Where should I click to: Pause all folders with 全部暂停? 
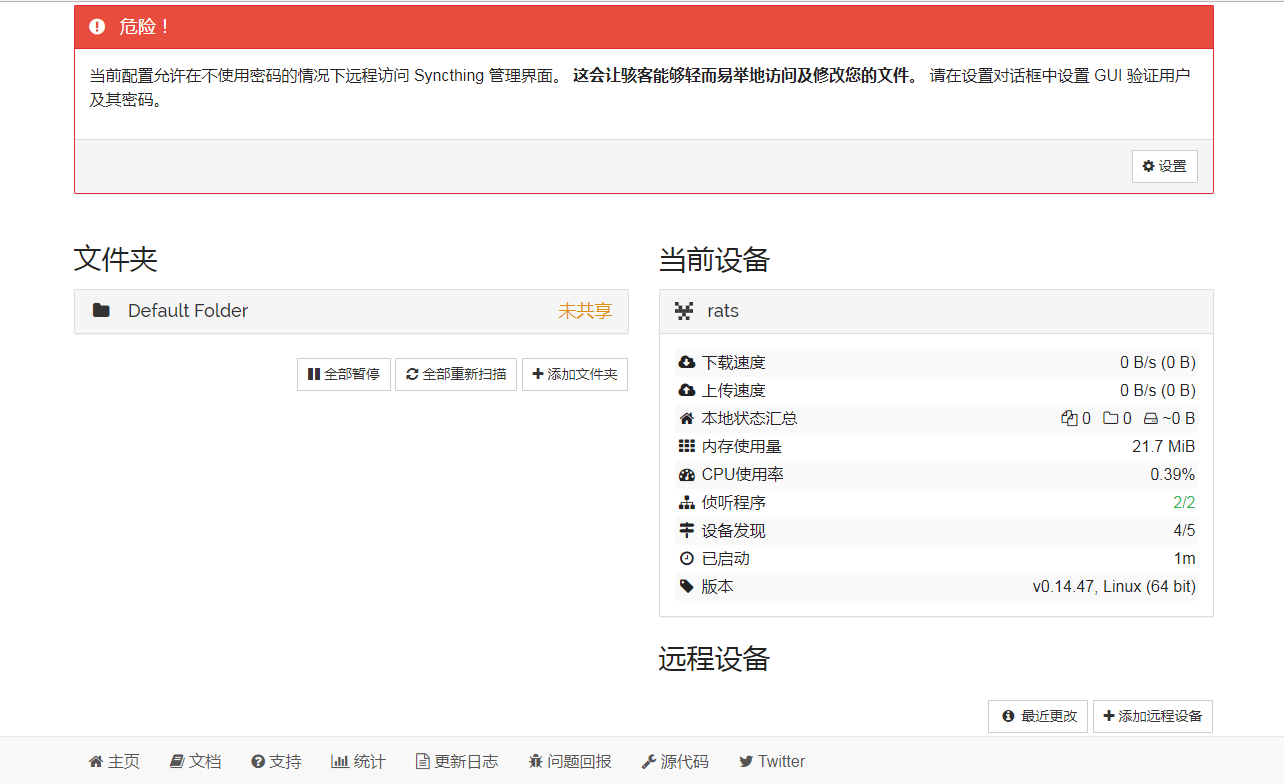pos(344,374)
